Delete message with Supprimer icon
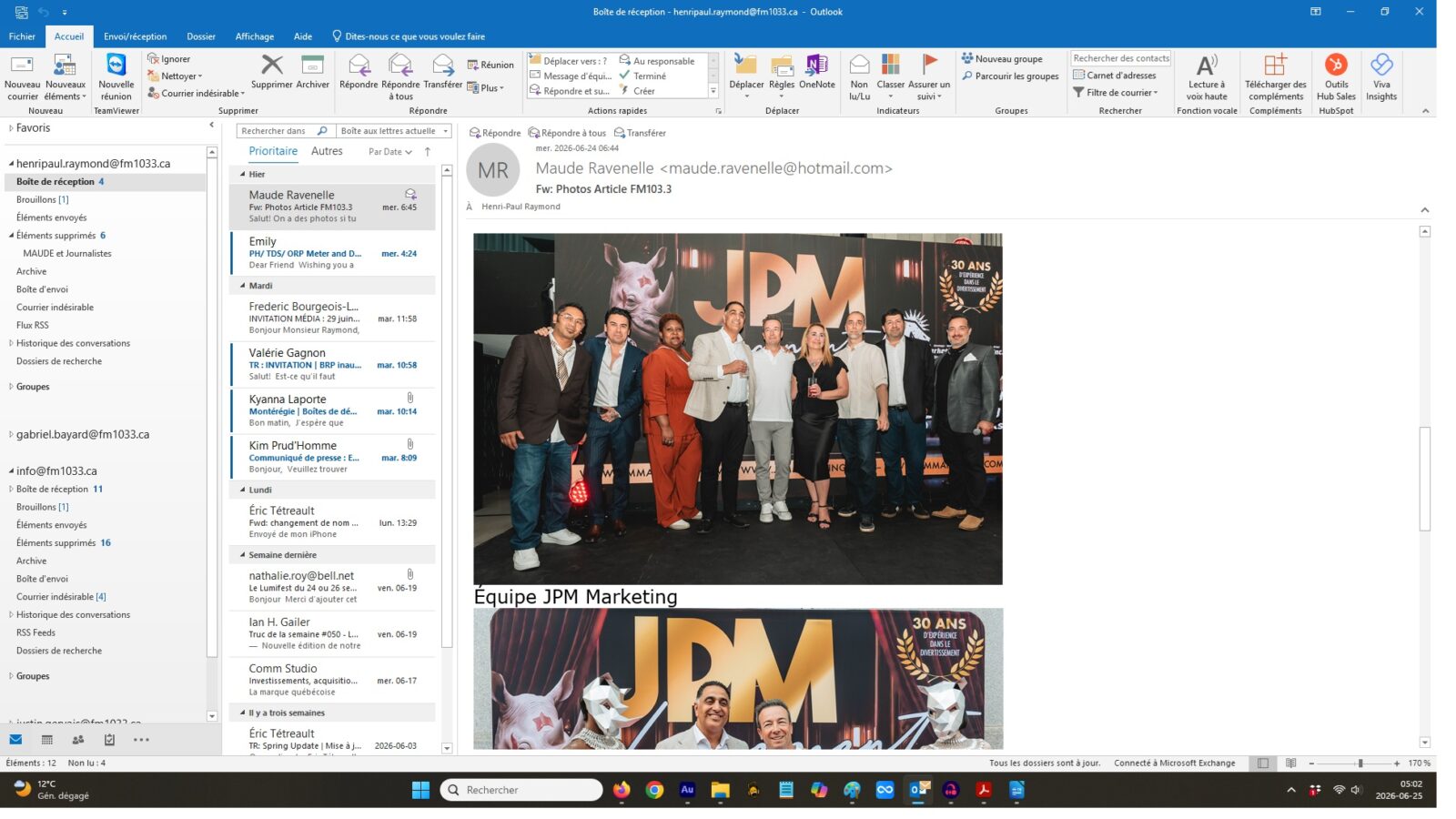The height and width of the screenshot is (819, 1456). (272, 72)
